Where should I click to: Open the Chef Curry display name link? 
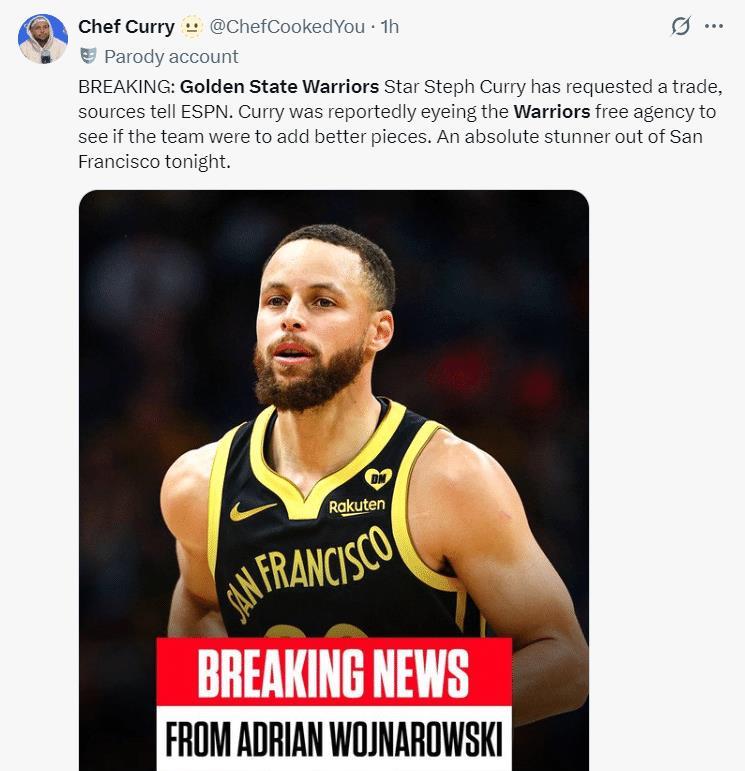click(x=126, y=27)
